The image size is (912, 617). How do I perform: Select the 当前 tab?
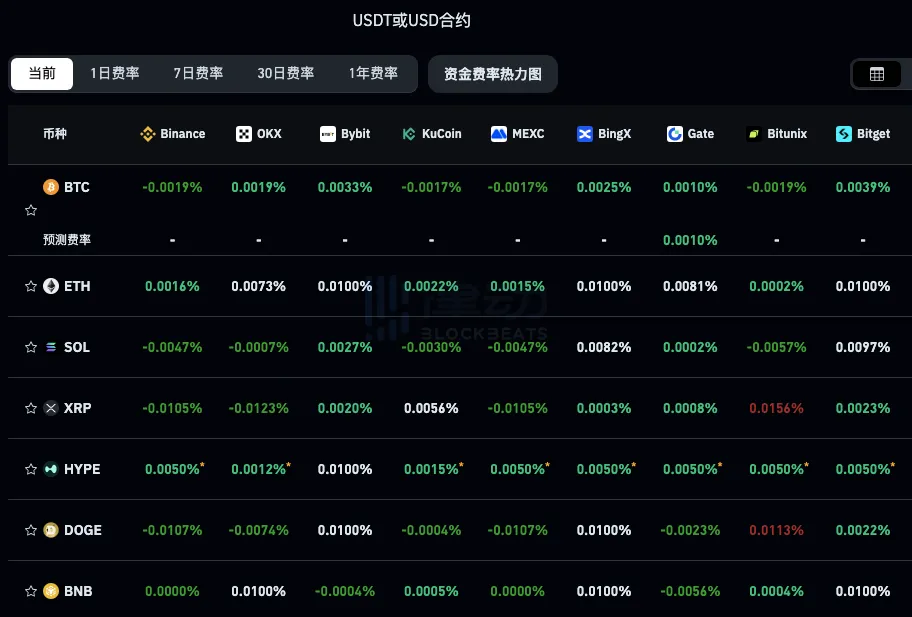pos(42,73)
